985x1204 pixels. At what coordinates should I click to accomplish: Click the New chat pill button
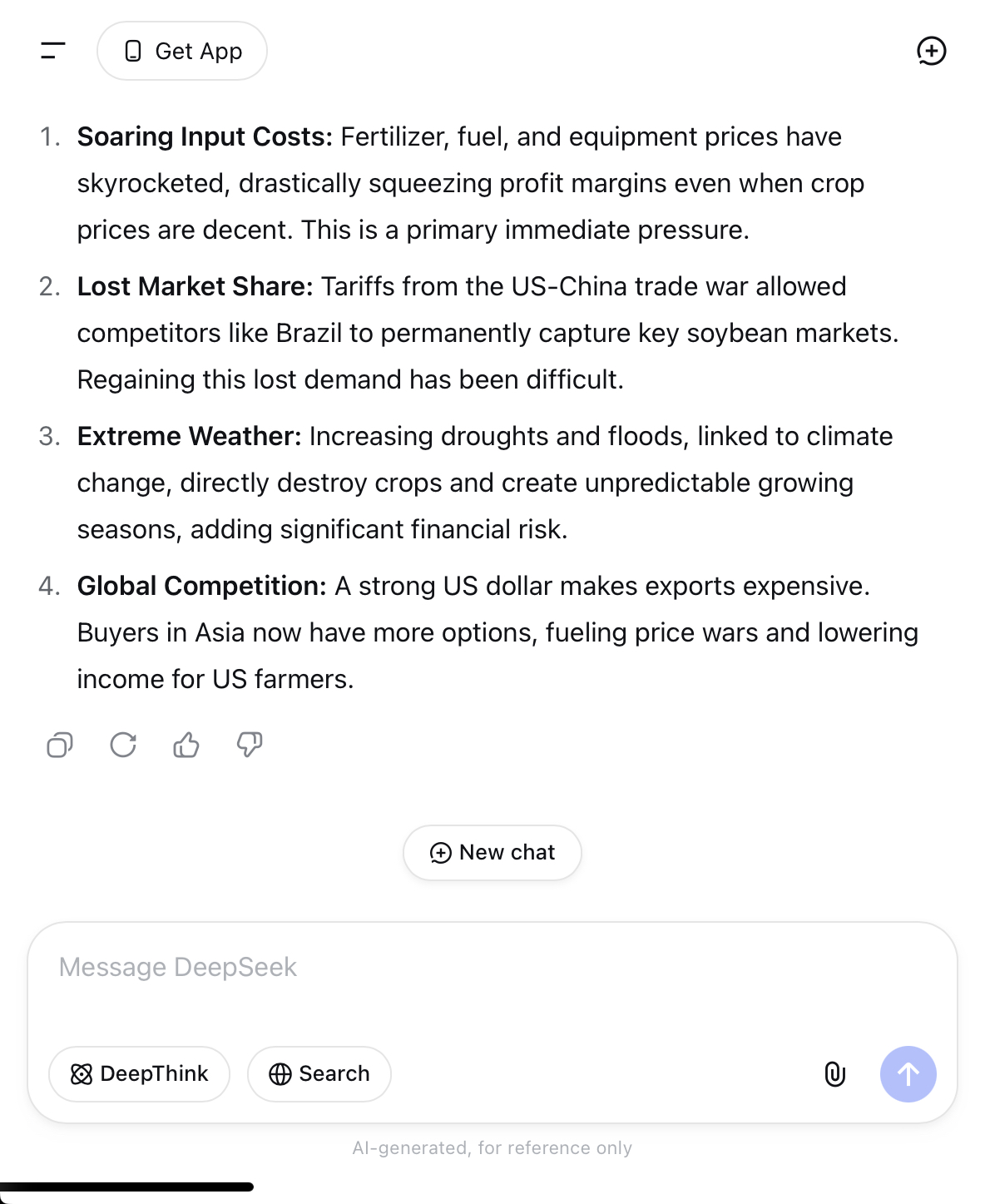492,853
